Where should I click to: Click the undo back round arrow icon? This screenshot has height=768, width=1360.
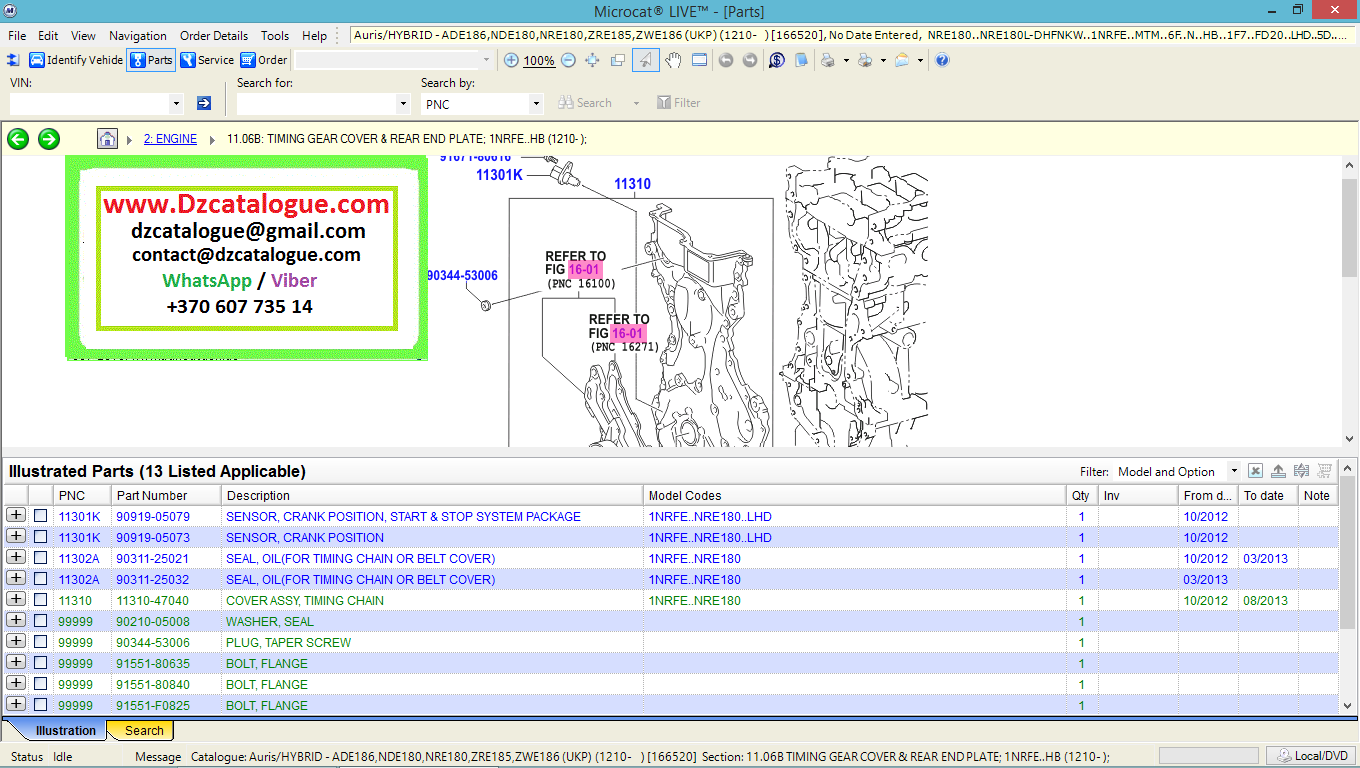click(x=726, y=60)
